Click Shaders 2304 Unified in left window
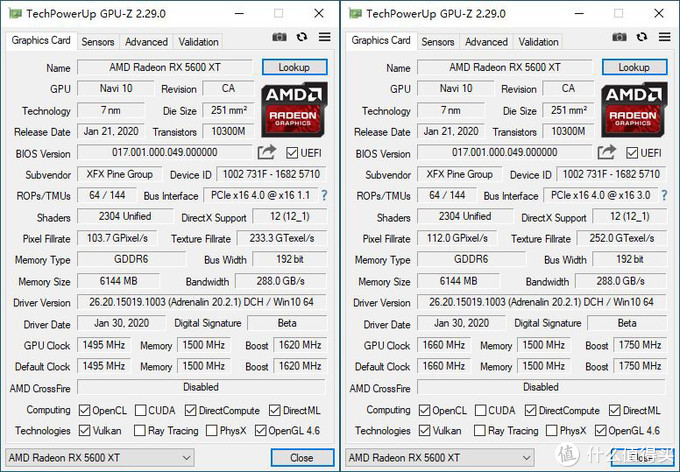 125,216
